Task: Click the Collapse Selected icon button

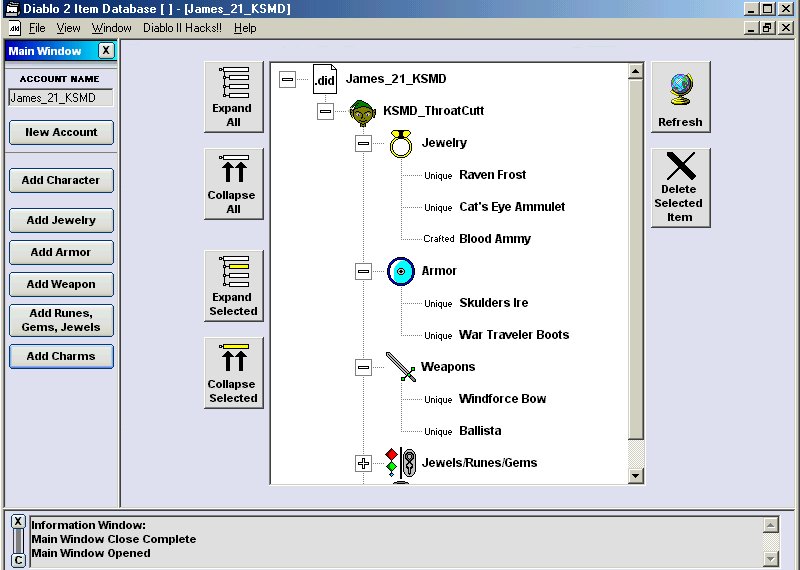Action: (x=234, y=373)
